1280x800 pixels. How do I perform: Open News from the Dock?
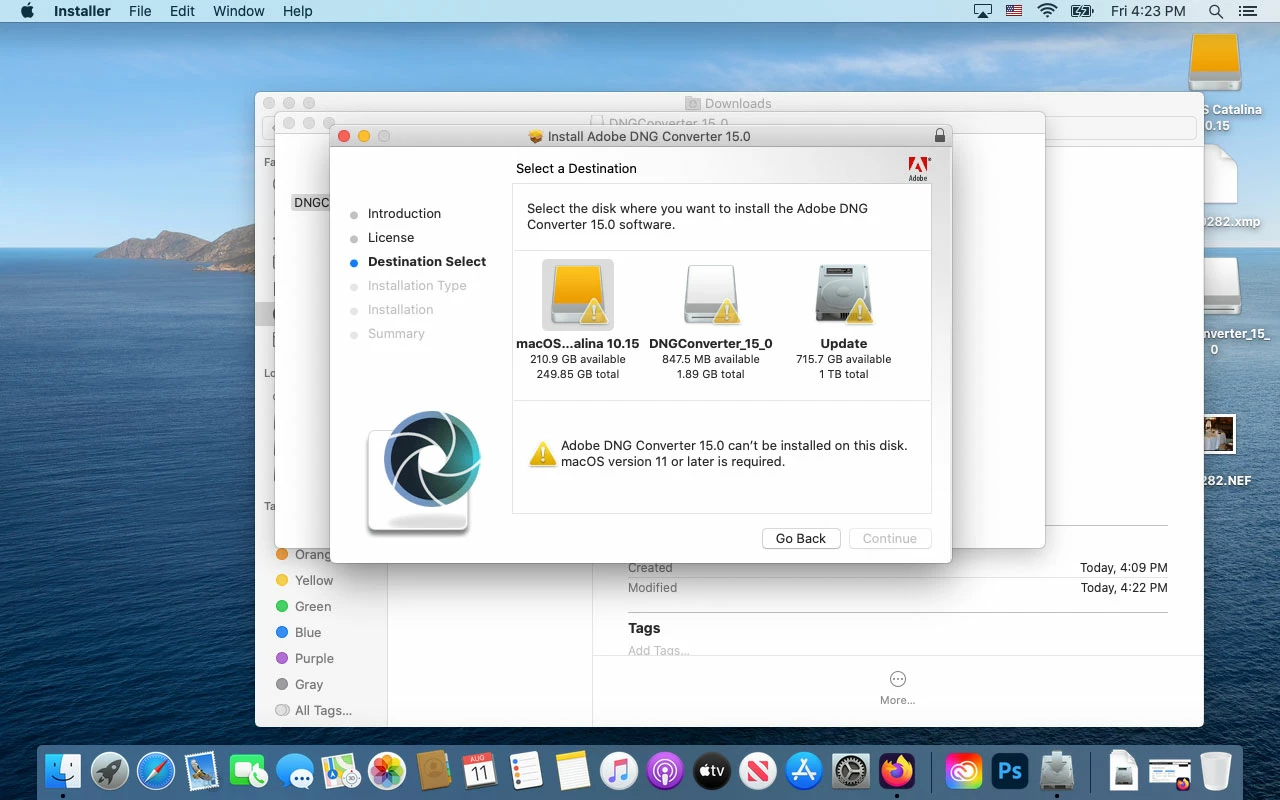(x=758, y=771)
